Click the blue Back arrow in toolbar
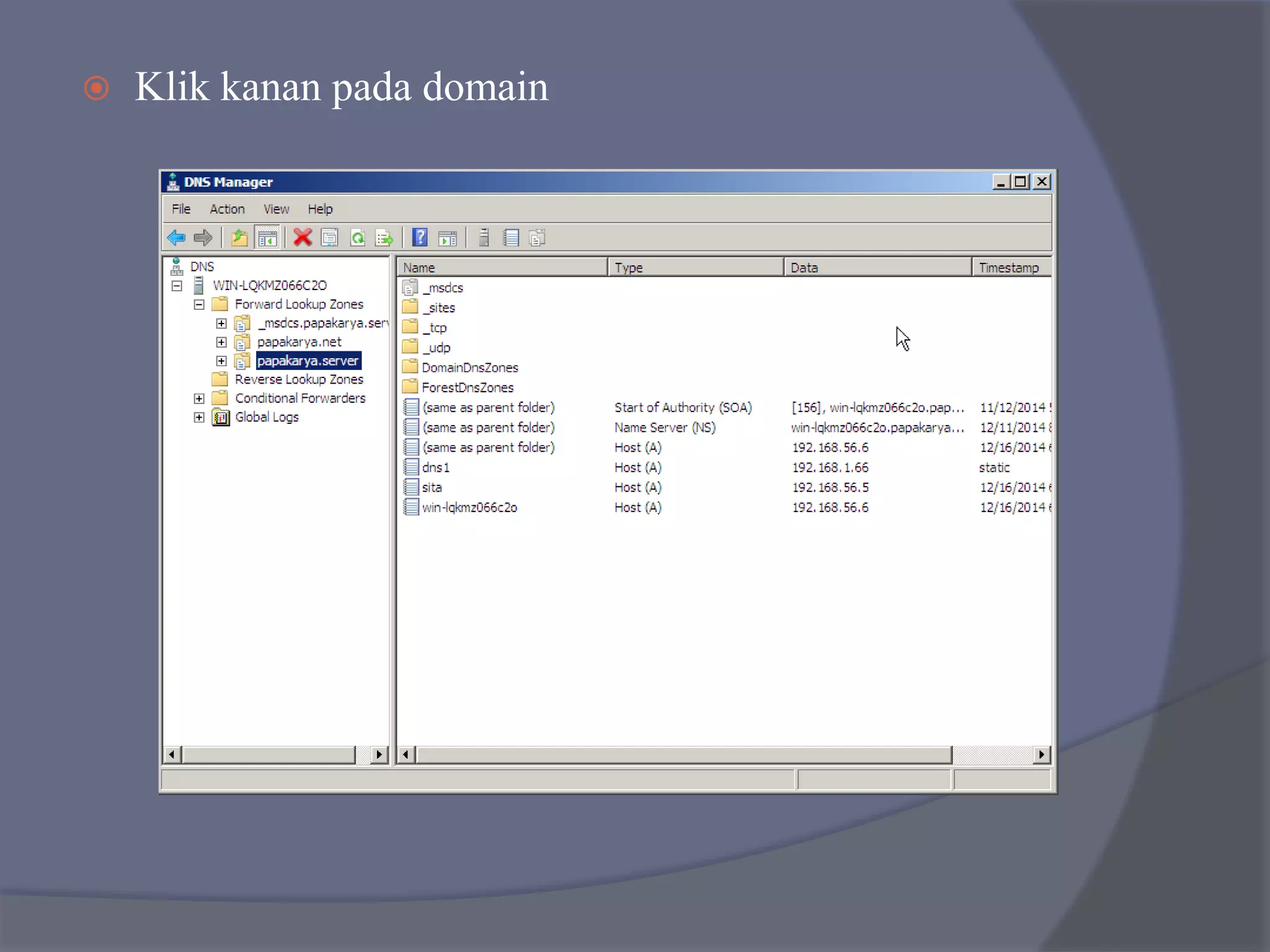 [176, 237]
